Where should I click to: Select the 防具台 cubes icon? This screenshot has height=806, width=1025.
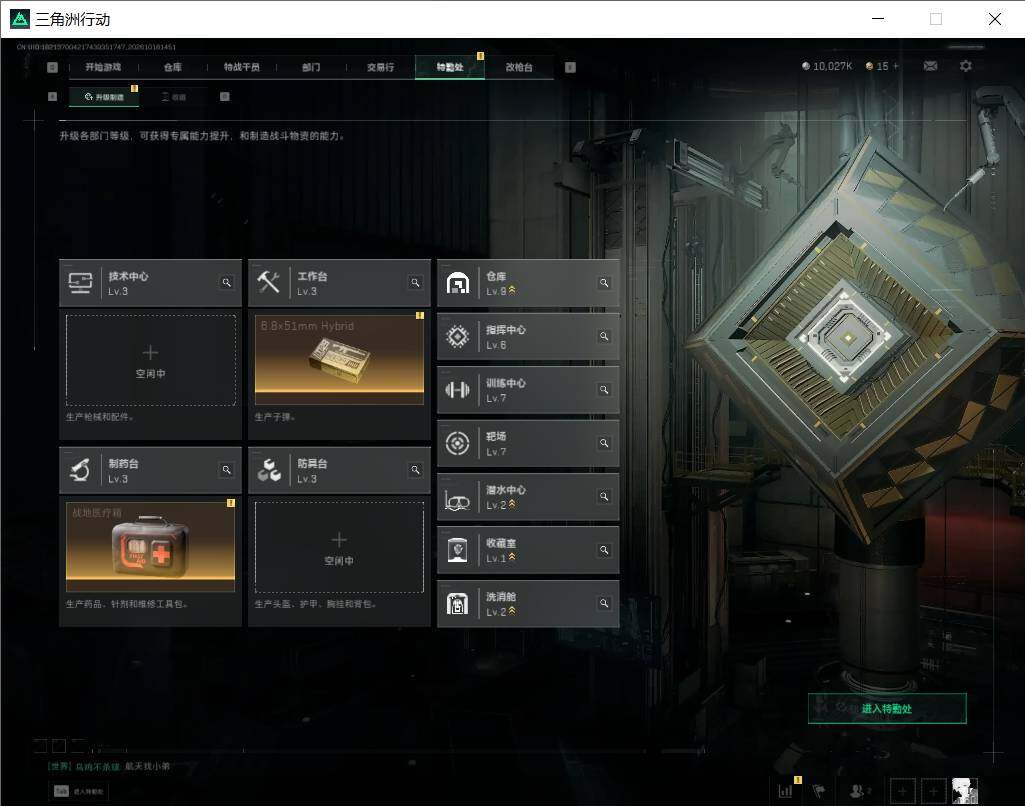pos(269,470)
